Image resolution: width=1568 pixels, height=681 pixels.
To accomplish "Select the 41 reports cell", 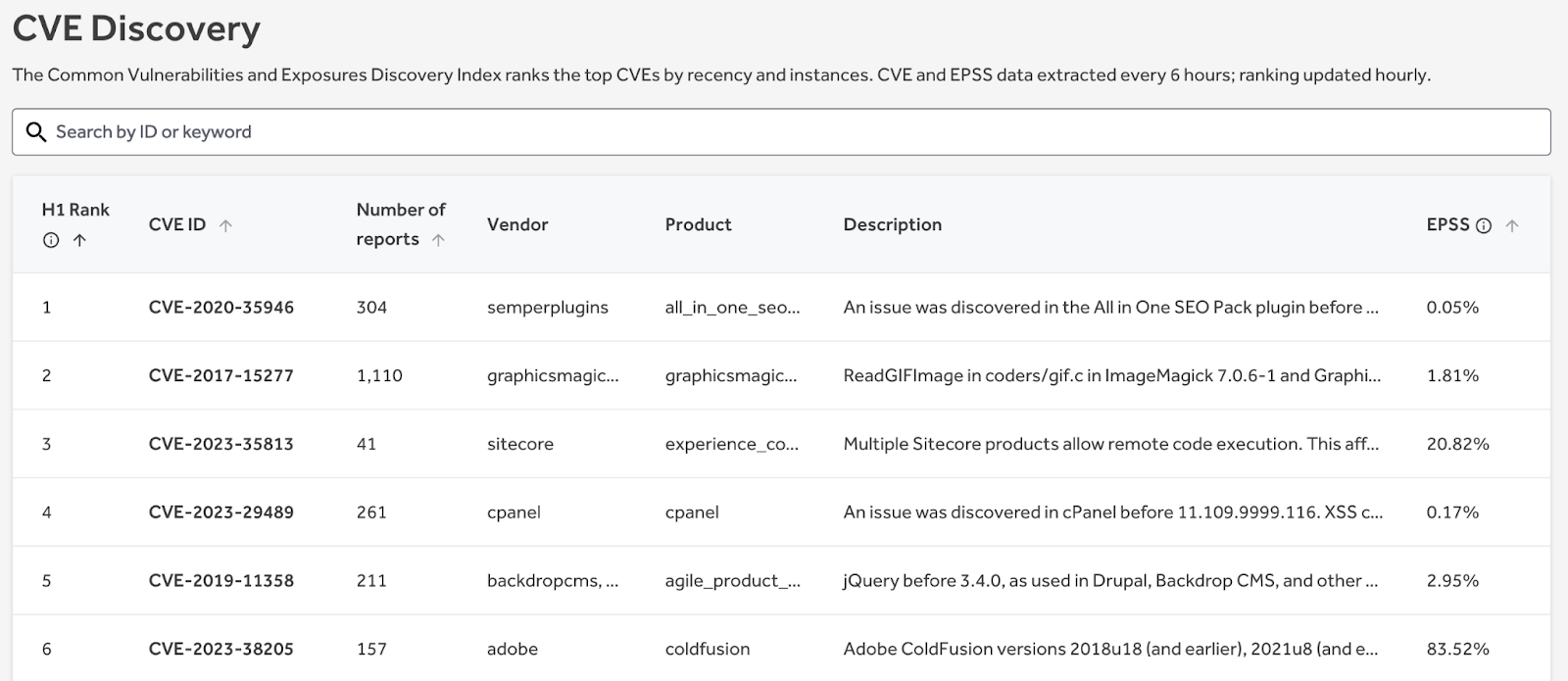I will [367, 444].
